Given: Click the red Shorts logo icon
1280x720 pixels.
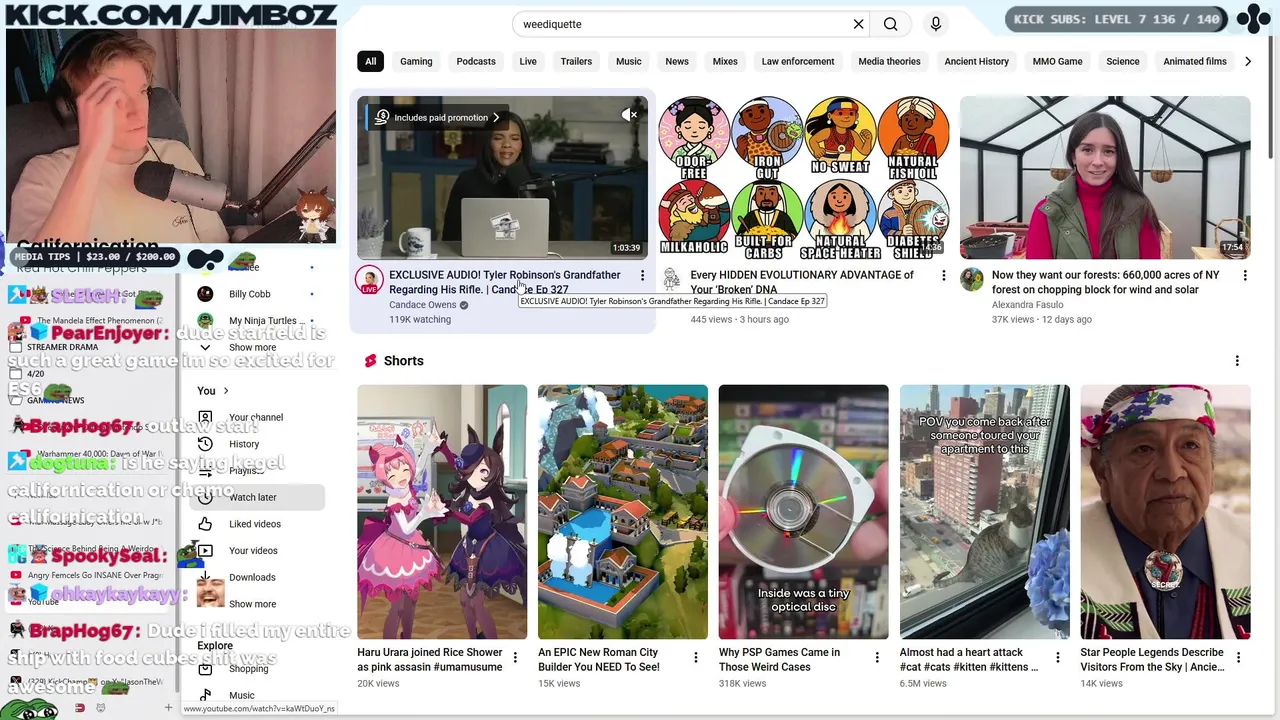Looking at the screenshot, I should coord(370,361).
